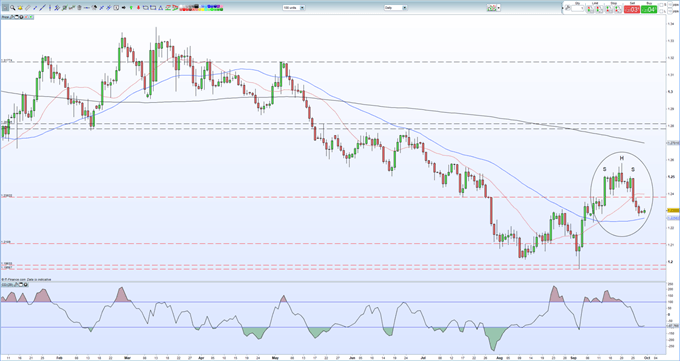This screenshot has width=680, height=361.
Task: Expand the chart style dropdown arrow
Action: 499,7
